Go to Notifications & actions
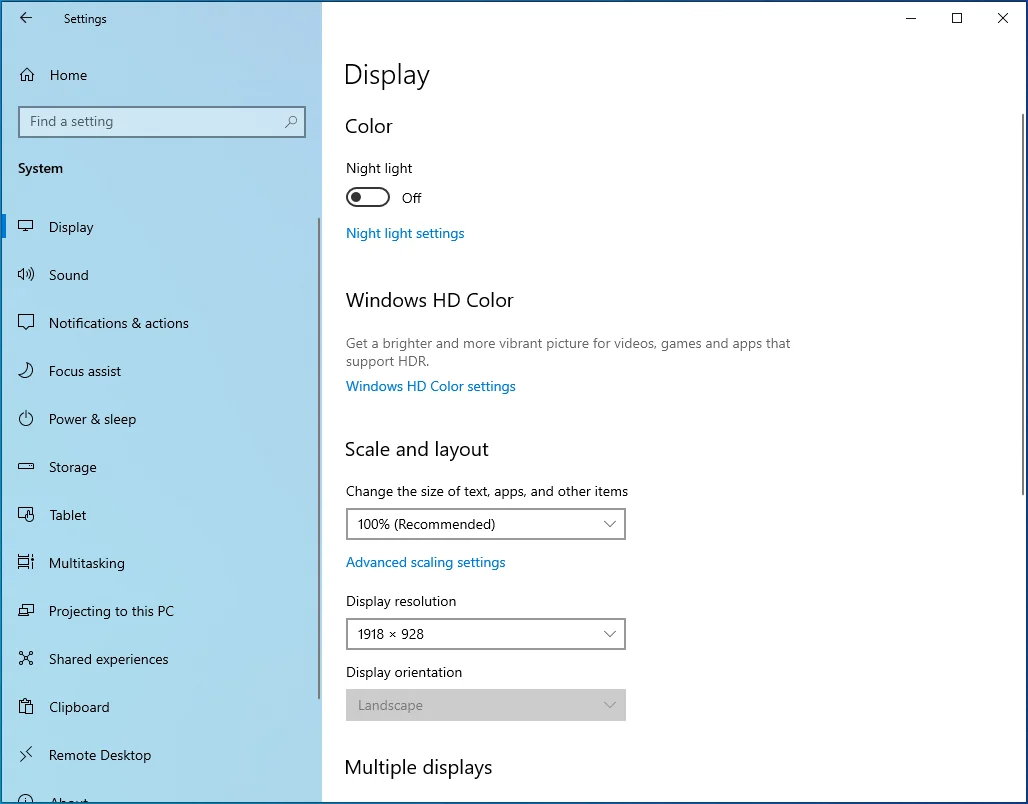 click(x=160, y=323)
